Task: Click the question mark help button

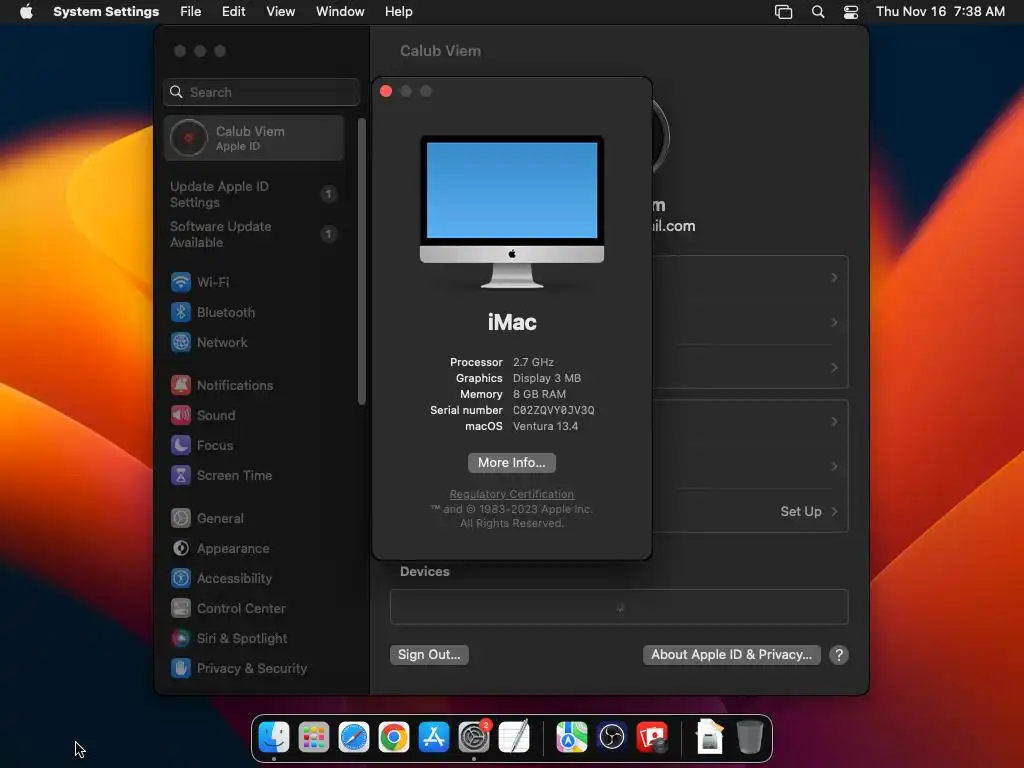Action: (839, 655)
